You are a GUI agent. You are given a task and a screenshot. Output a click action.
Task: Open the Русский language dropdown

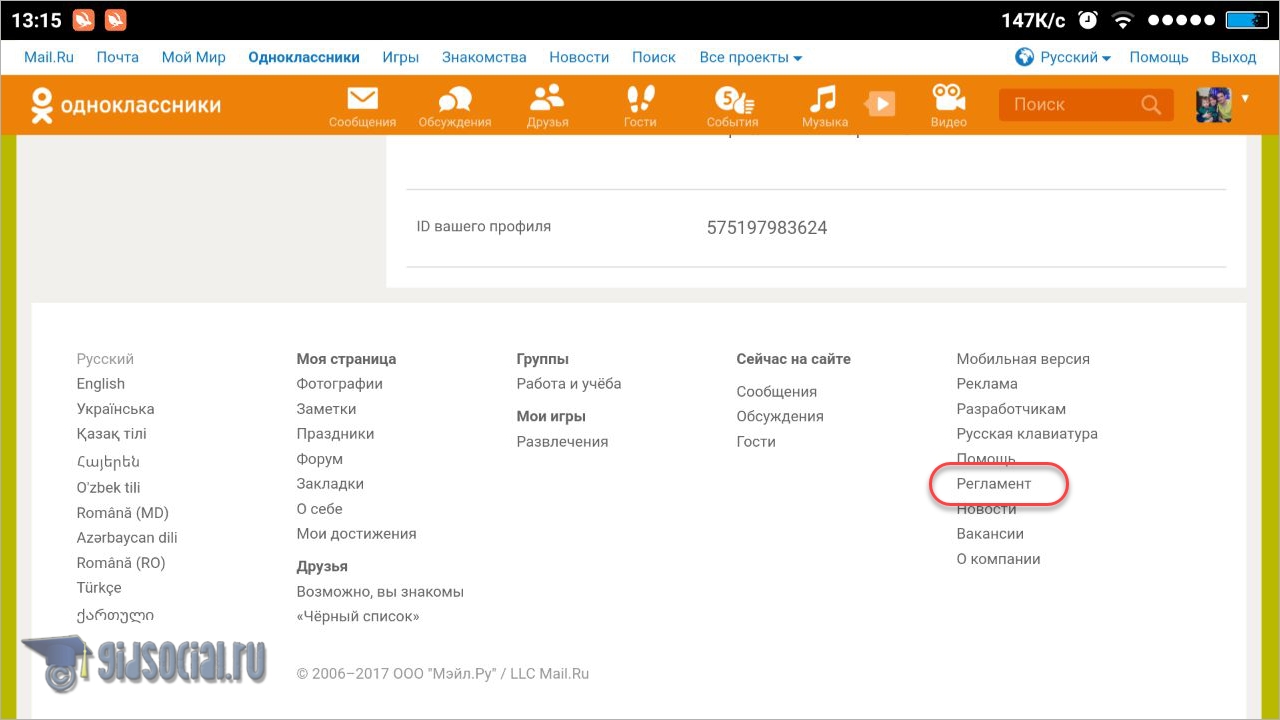tap(1064, 57)
